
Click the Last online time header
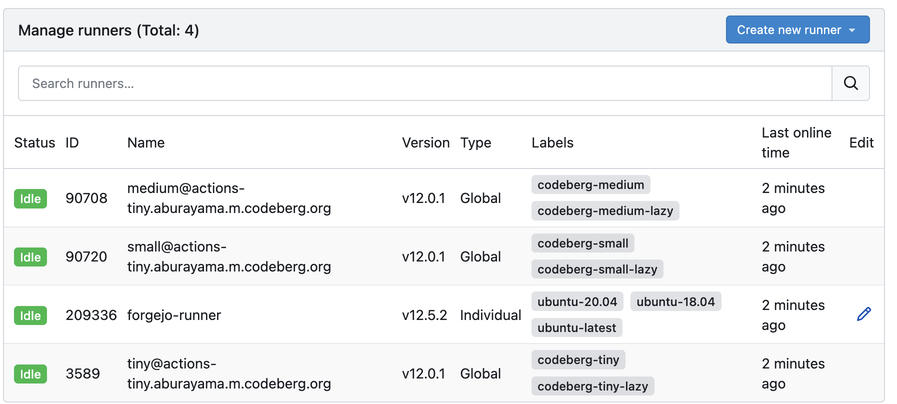[x=796, y=143]
